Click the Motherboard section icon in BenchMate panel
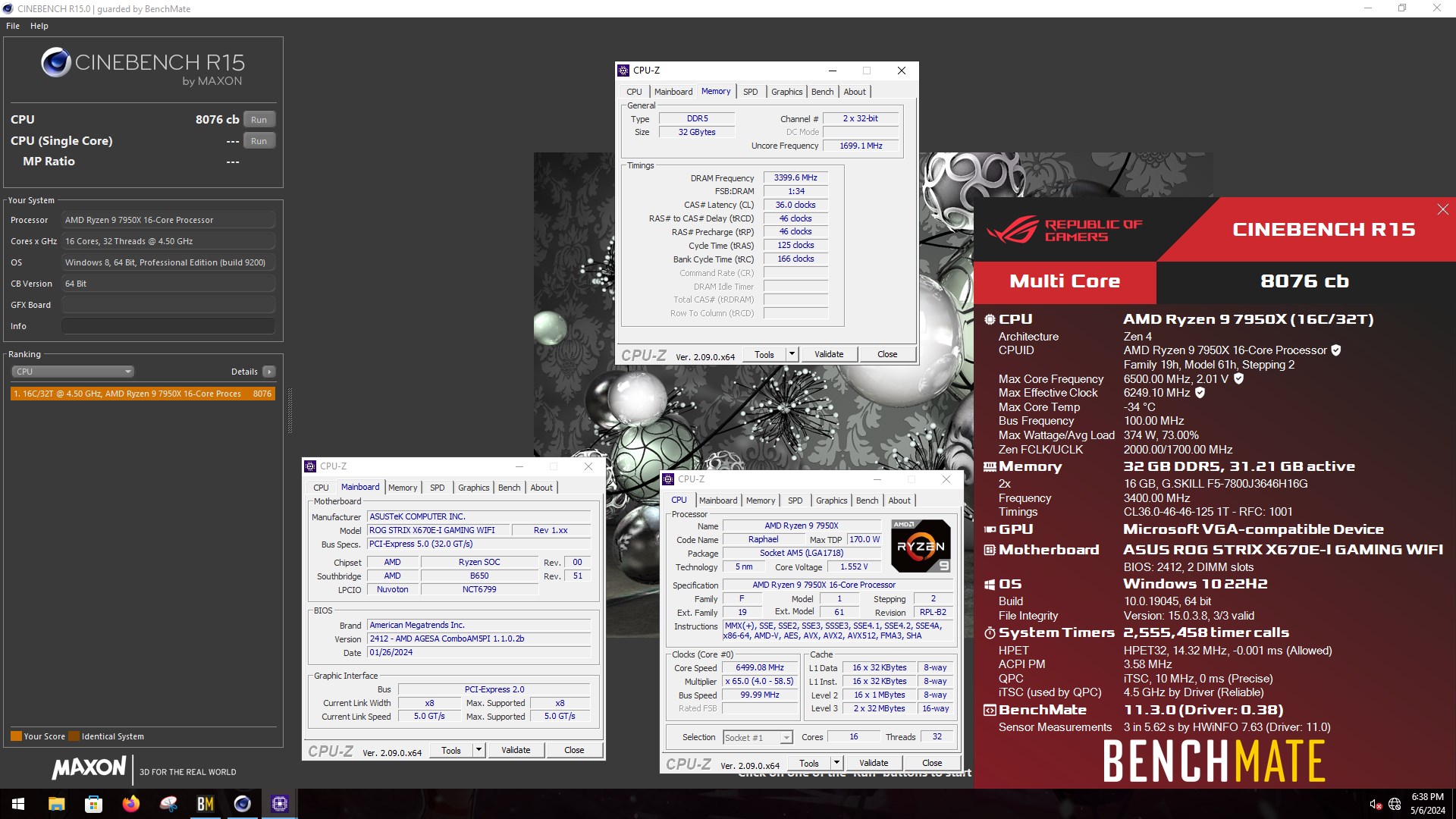1456x819 pixels. [990, 550]
